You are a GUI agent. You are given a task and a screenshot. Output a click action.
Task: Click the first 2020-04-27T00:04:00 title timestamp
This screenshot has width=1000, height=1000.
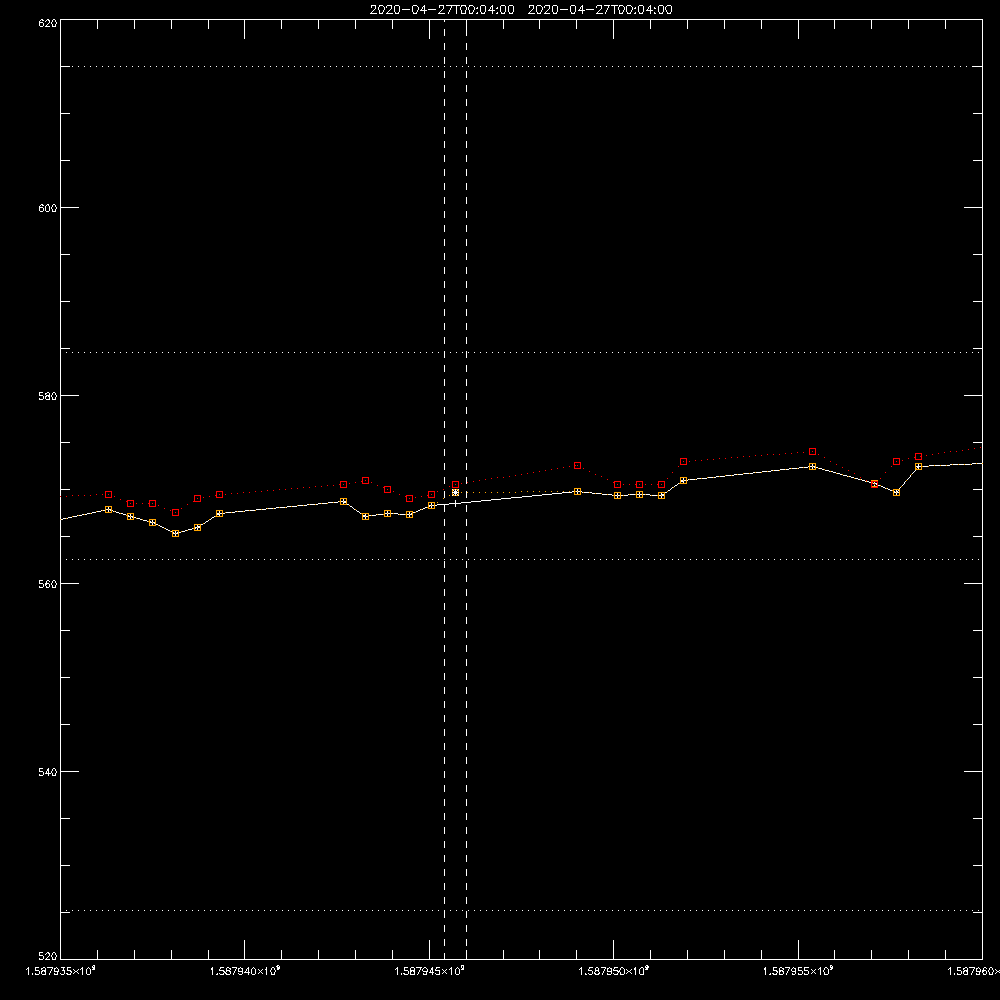[442, 10]
